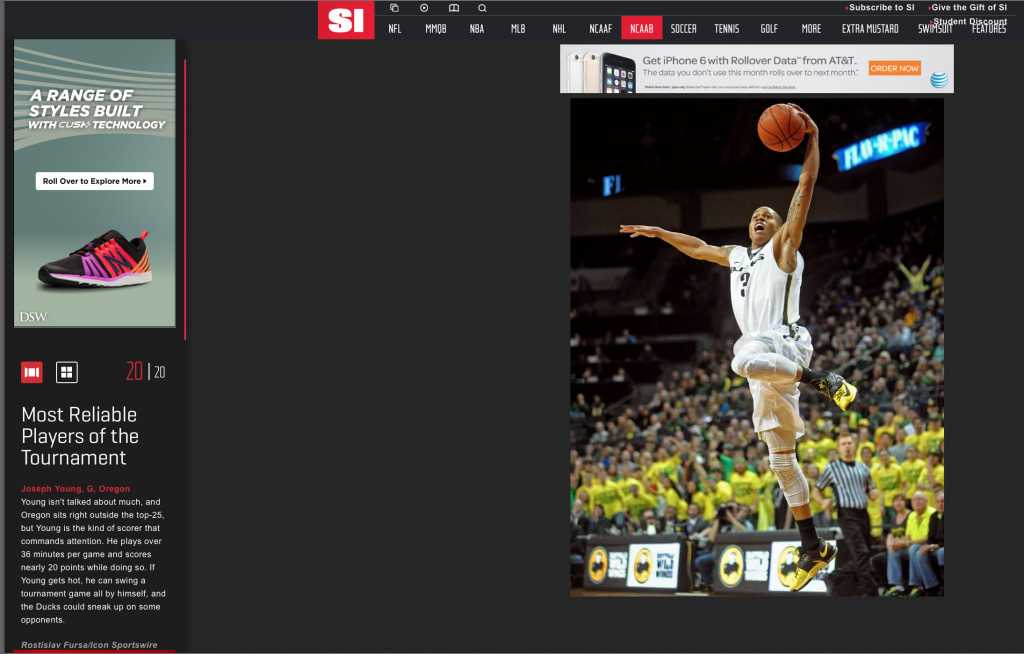Click the Subscribe to SI link

pyautogui.click(x=881, y=8)
